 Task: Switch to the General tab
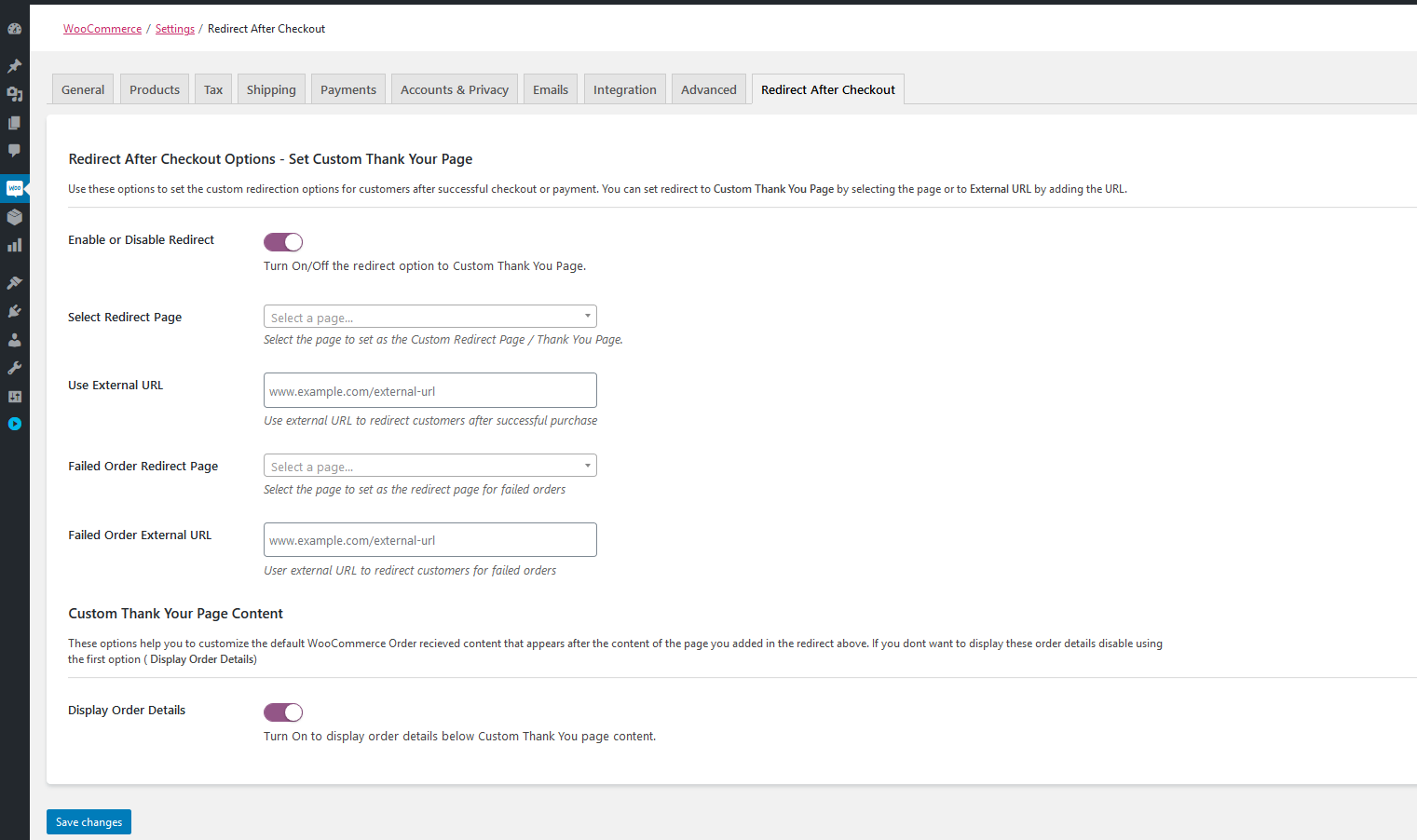click(83, 89)
